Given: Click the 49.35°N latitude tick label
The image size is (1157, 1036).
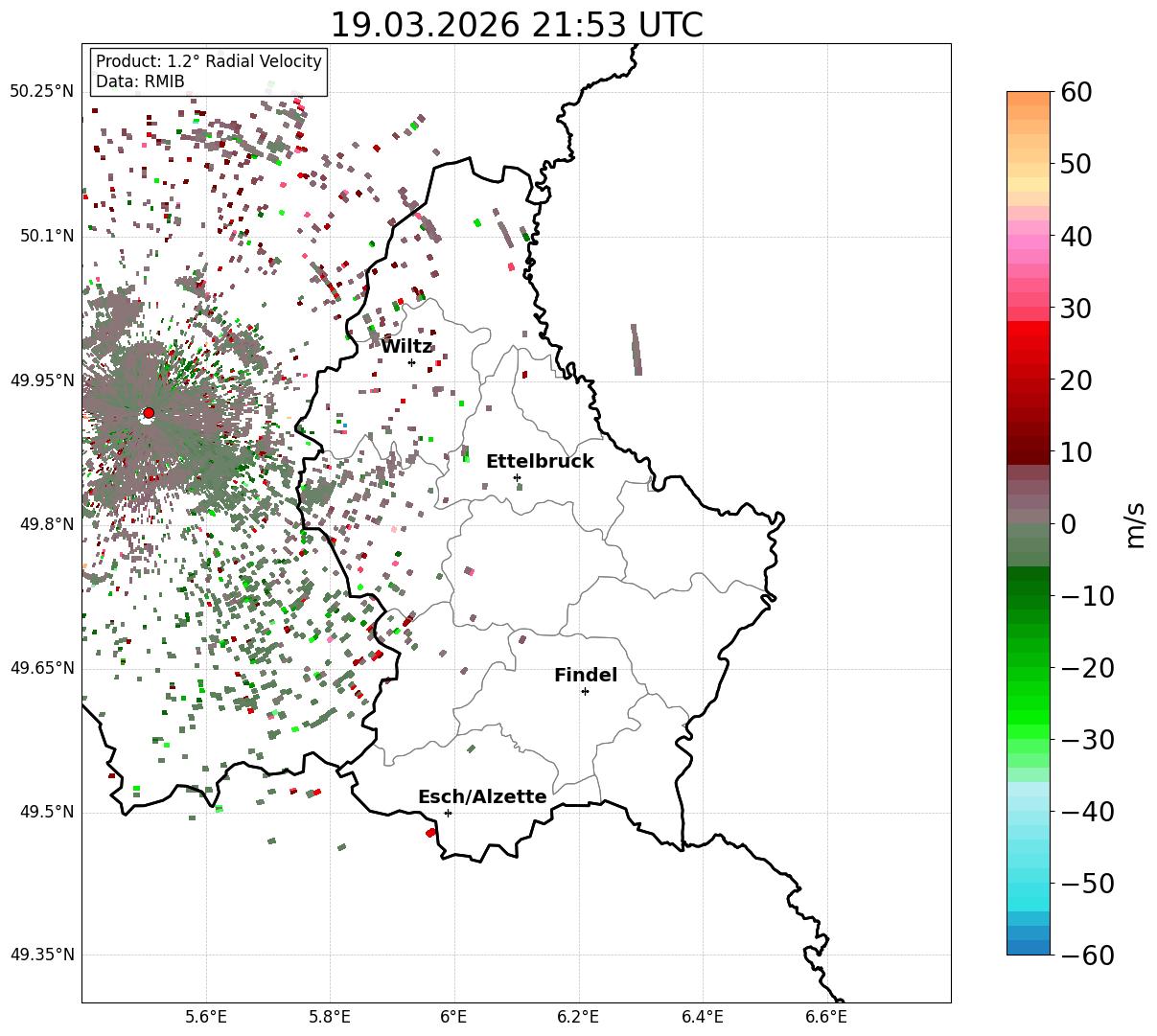Looking at the screenshot, I should tap(41, 955).
